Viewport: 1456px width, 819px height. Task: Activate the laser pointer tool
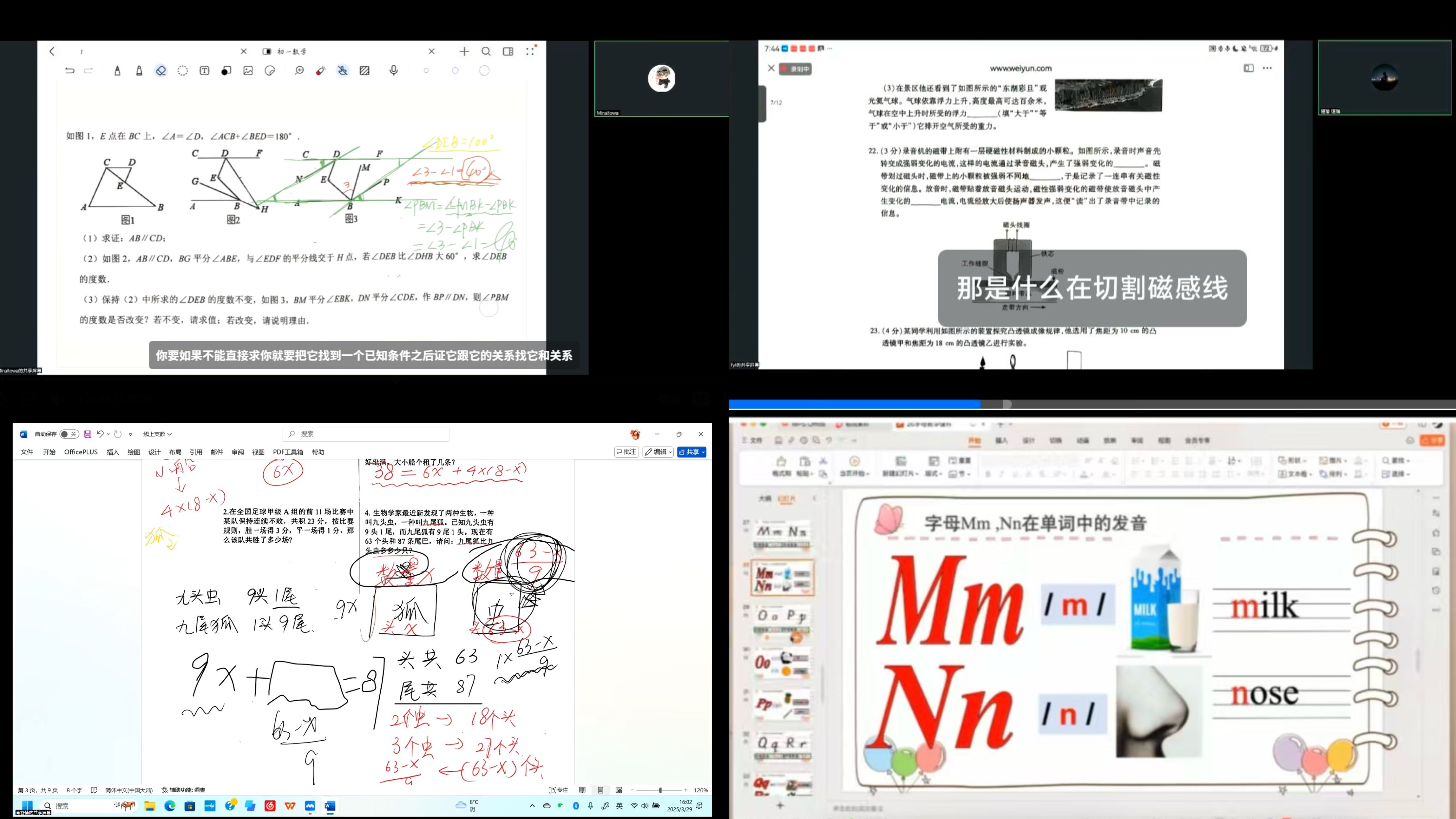coord(321,71)
